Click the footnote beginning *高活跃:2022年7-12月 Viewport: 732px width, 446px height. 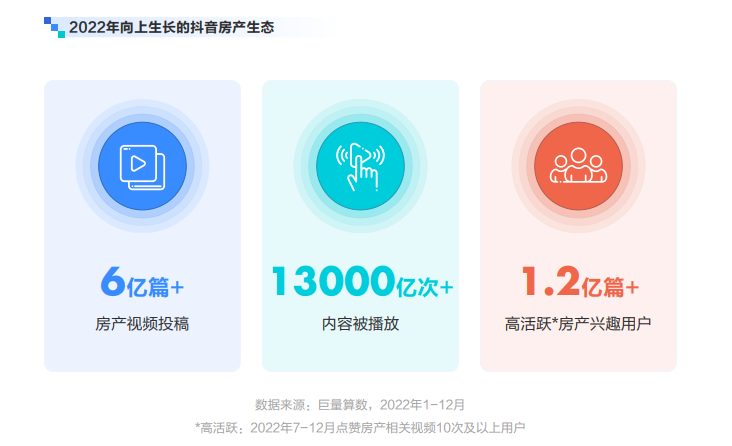point(360,427)
